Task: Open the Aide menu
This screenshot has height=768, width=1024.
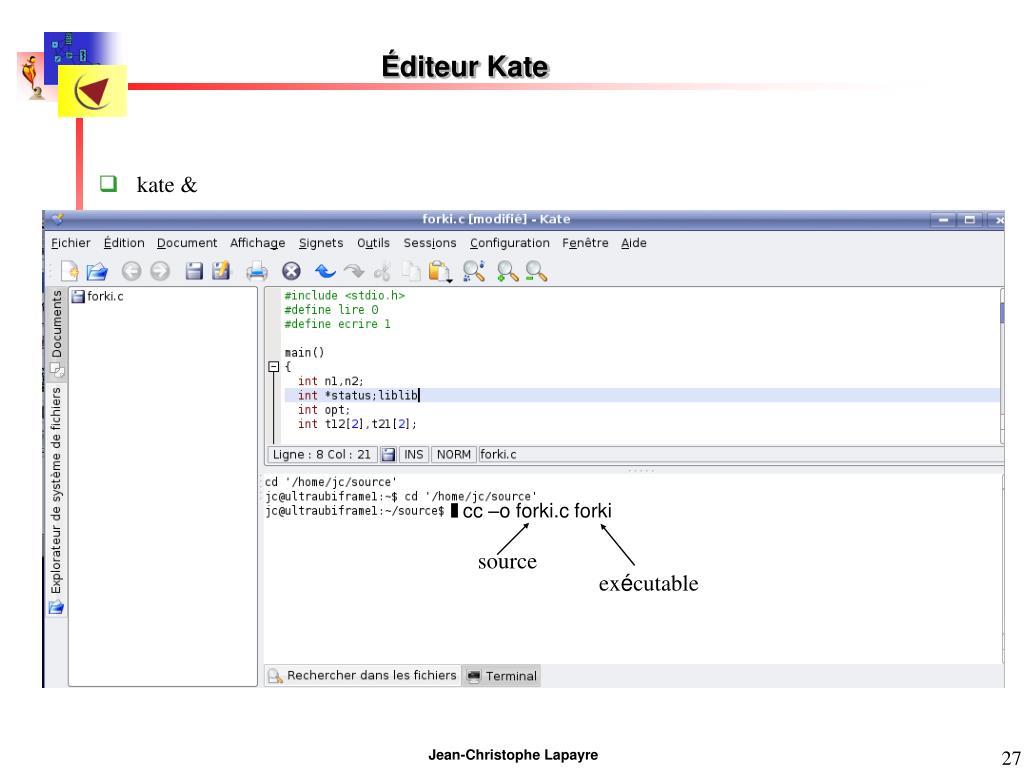Action: pyautogui.click(x=633, y=243)
